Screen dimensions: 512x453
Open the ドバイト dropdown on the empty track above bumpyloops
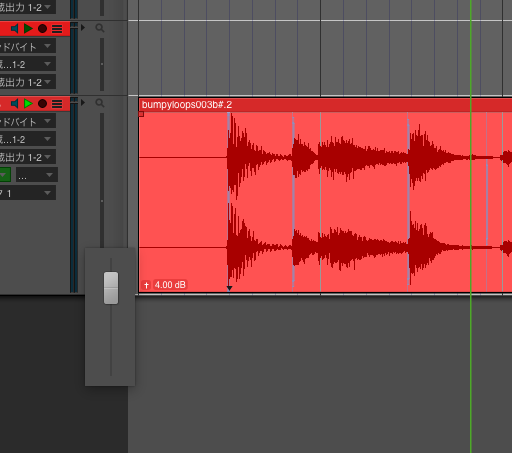(x=27, y=46)
